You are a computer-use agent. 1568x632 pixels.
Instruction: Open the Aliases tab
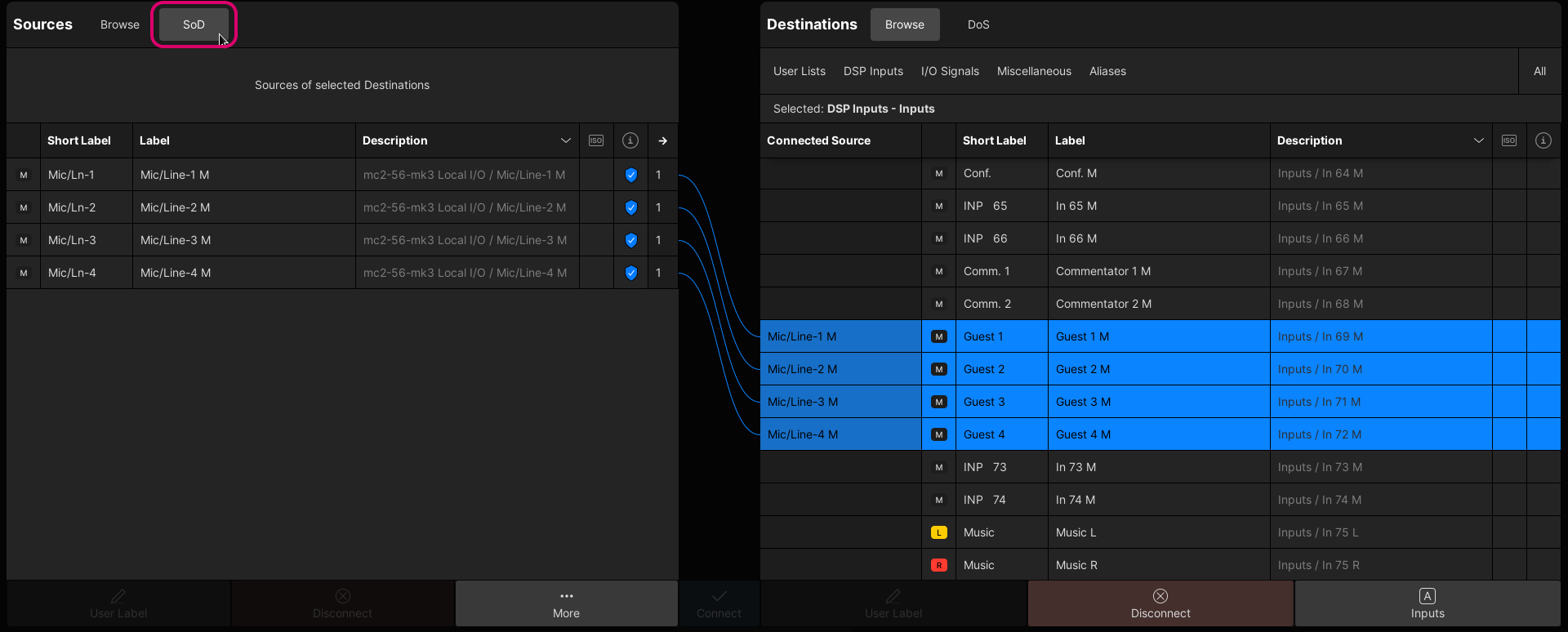coord(1107,71)
